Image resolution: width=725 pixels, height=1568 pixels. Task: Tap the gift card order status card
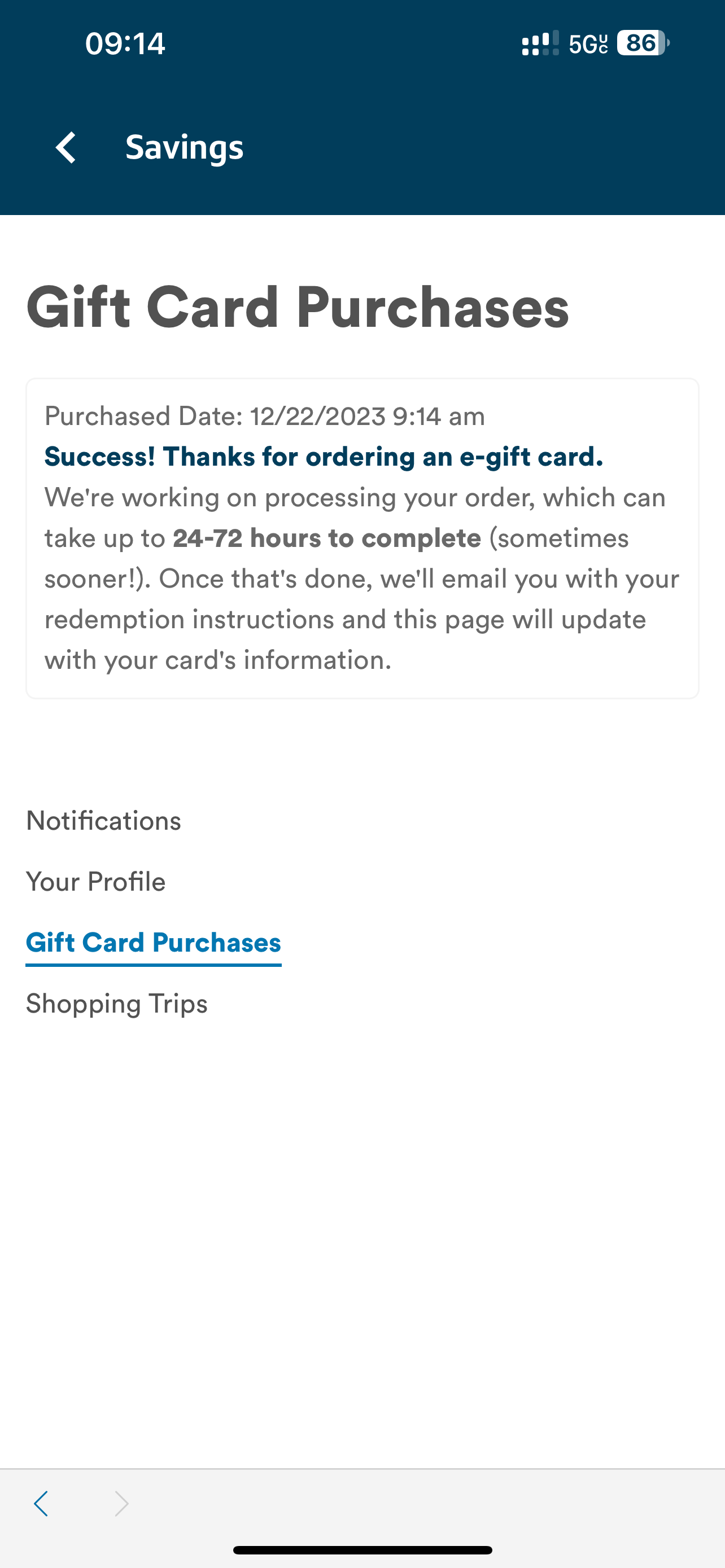click(362, 538)
